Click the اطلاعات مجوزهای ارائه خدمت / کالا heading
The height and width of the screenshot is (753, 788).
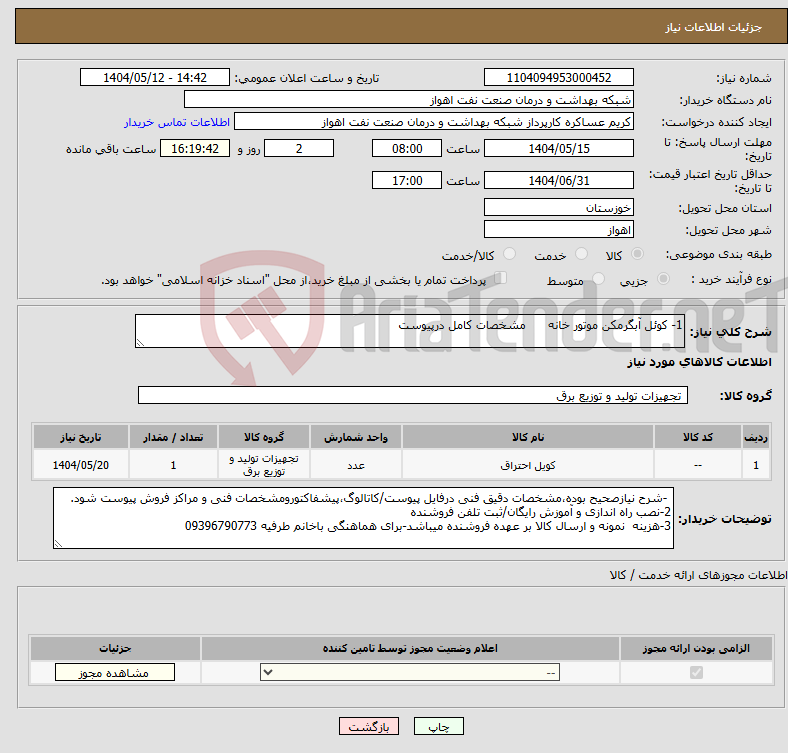(x=698, y=575)
